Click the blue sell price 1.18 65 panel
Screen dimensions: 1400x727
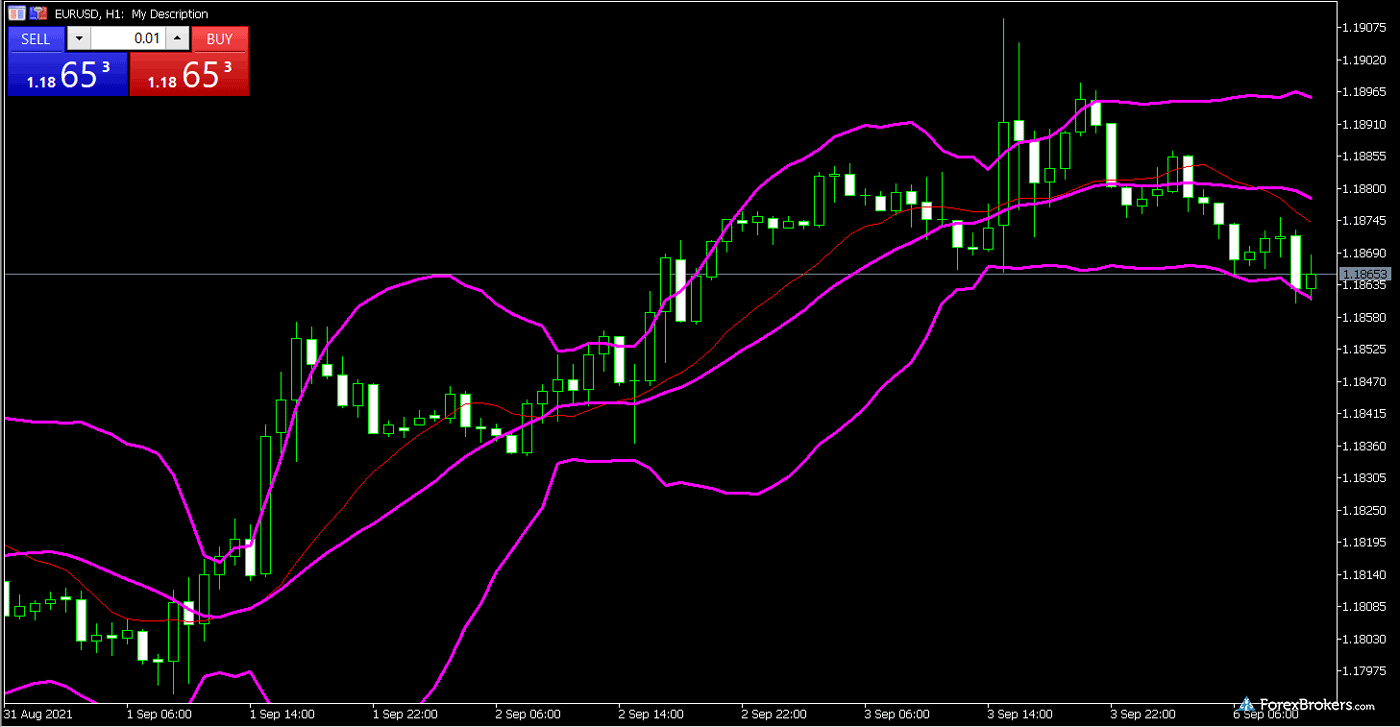coord(67,74)
